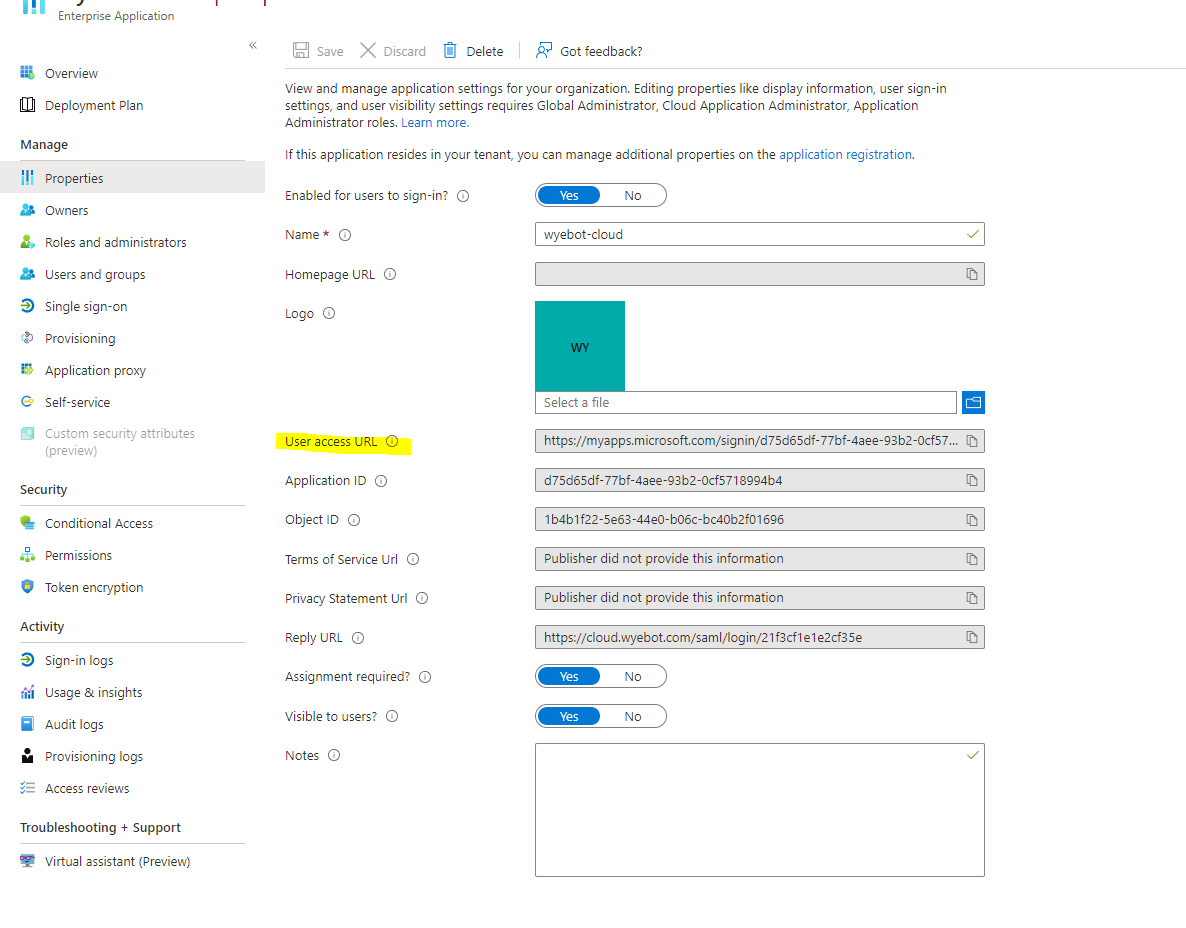Set Visible to users to No
The image size is (1186, 928).
click(633, 716)
